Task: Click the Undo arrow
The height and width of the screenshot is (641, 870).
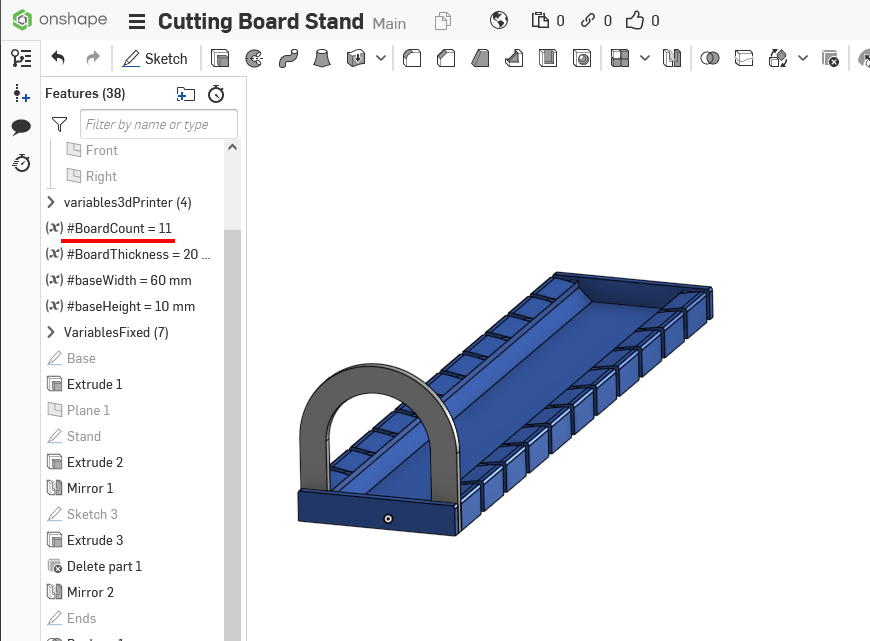Action: 58,58
